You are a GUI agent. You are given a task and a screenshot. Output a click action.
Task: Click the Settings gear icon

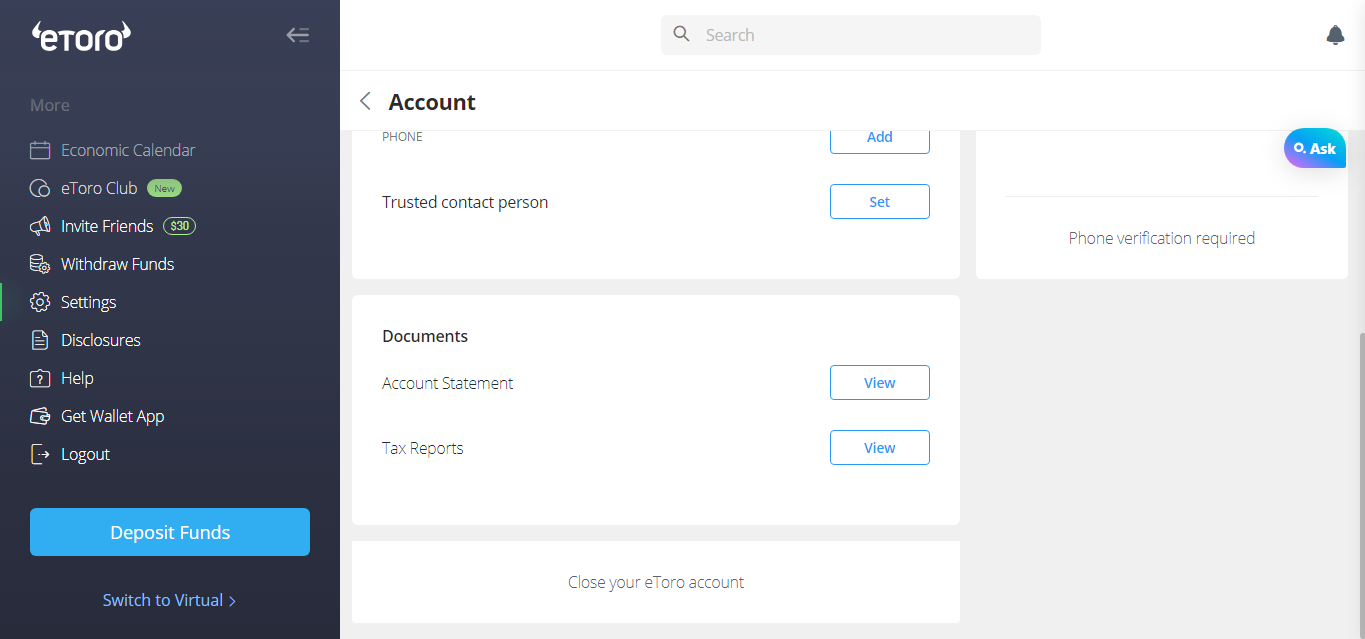click(x=40, y=302)
